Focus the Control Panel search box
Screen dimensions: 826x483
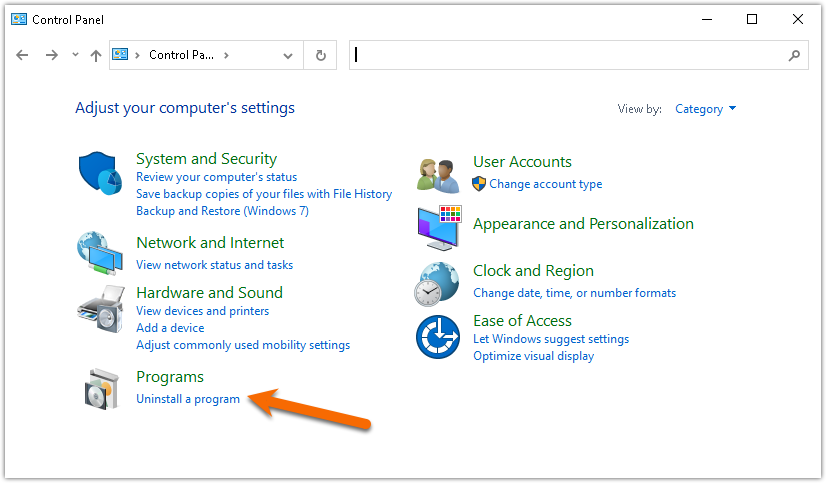[x=578, y=55]
